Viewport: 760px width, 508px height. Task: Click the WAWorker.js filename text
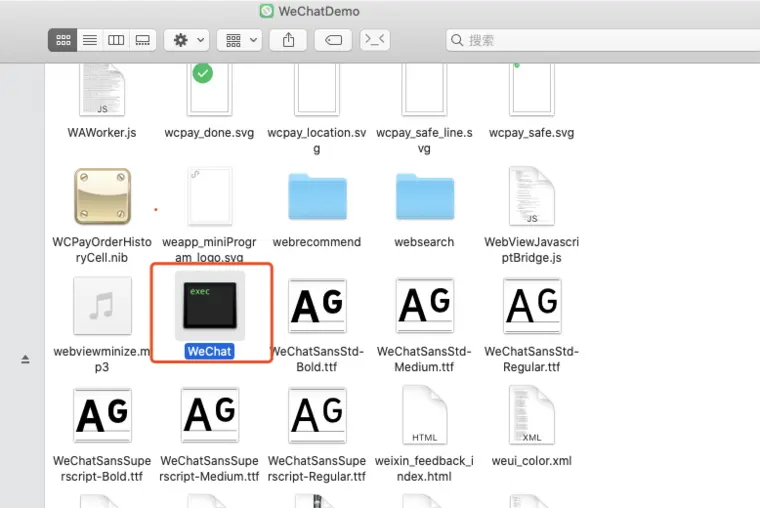coord(102,133)
